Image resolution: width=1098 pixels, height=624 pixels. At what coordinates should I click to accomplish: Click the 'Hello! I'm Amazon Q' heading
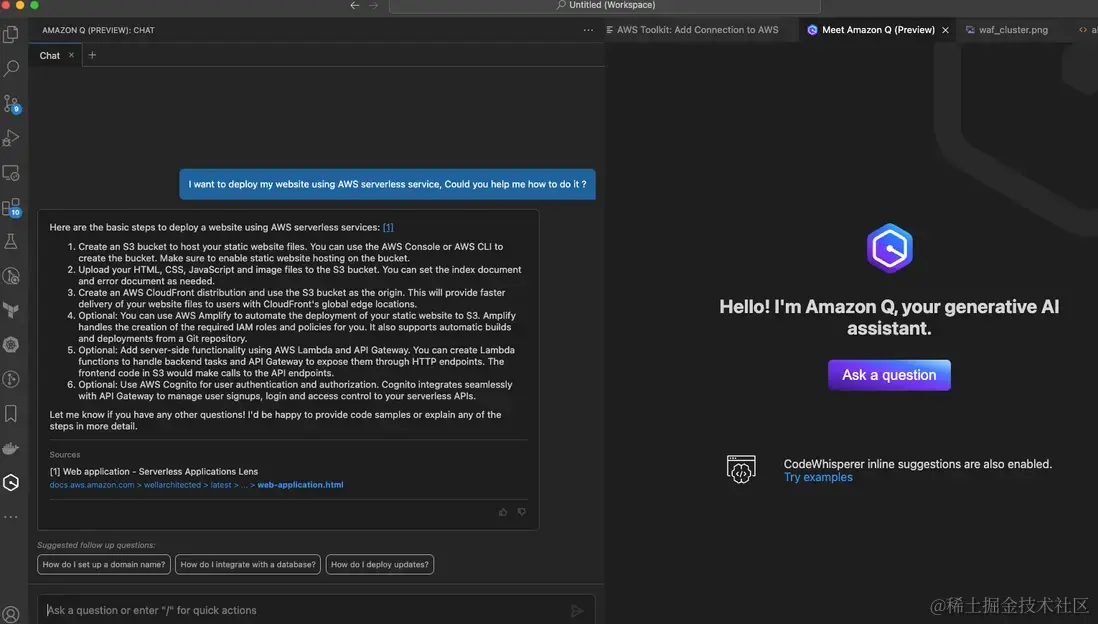[x=889, y=317]
